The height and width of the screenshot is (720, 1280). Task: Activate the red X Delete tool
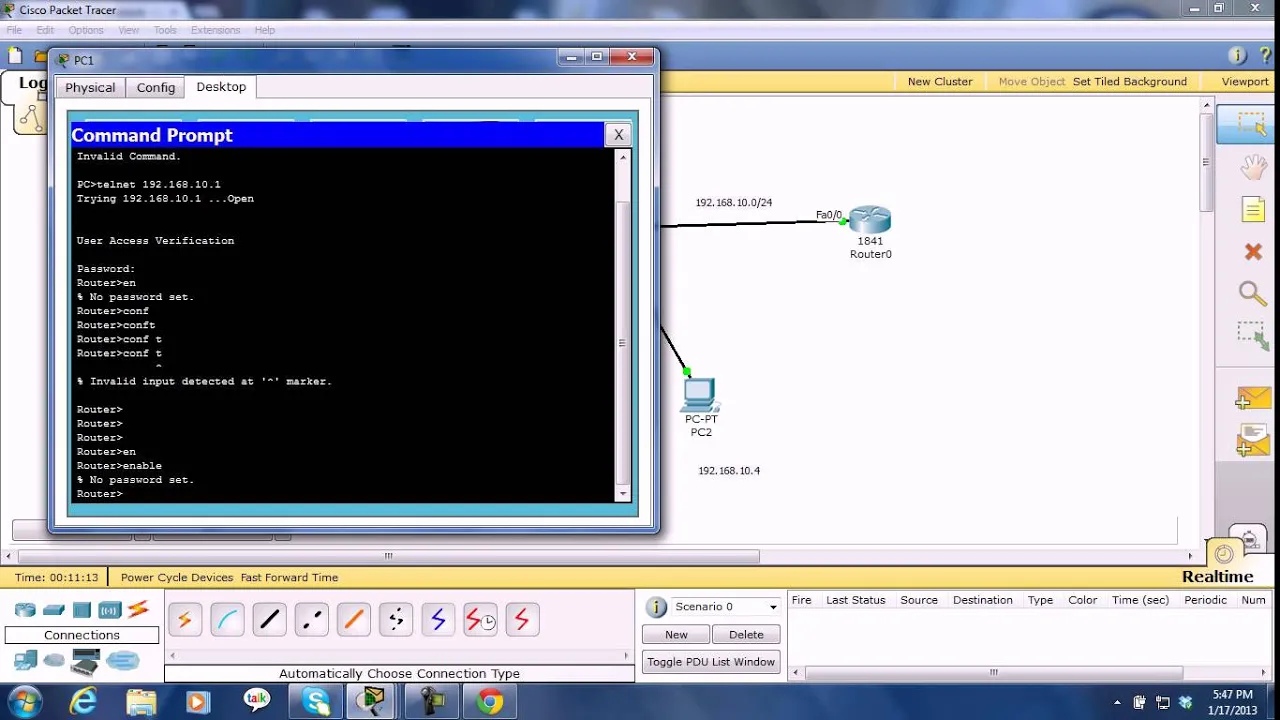pyautogui.click(x=1253, y=252)
